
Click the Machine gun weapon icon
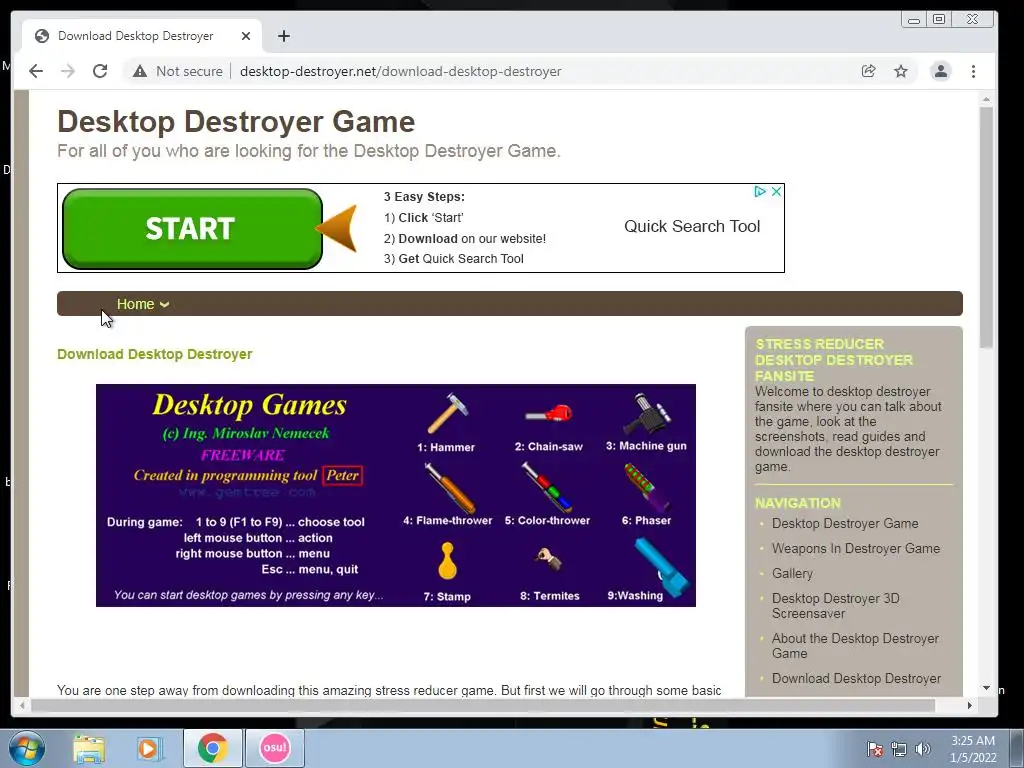point(647,414)
